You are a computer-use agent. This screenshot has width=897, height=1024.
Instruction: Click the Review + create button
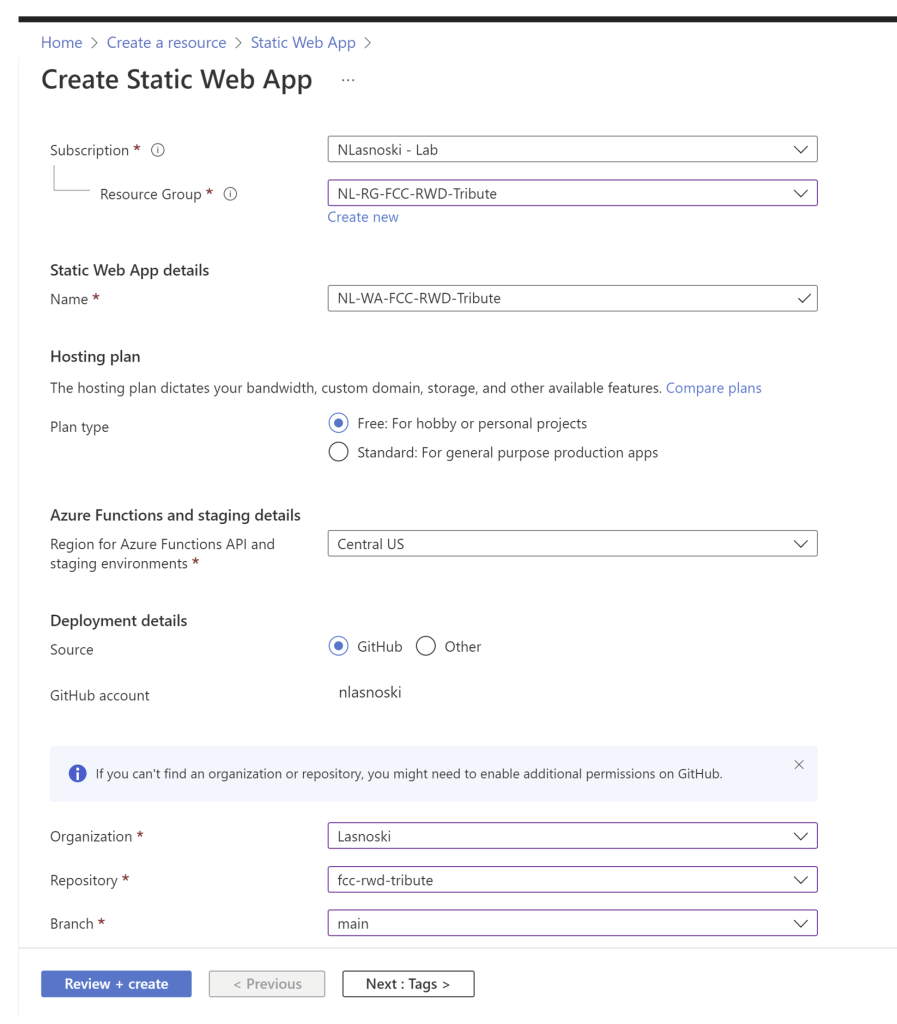(x=116, y=984)
